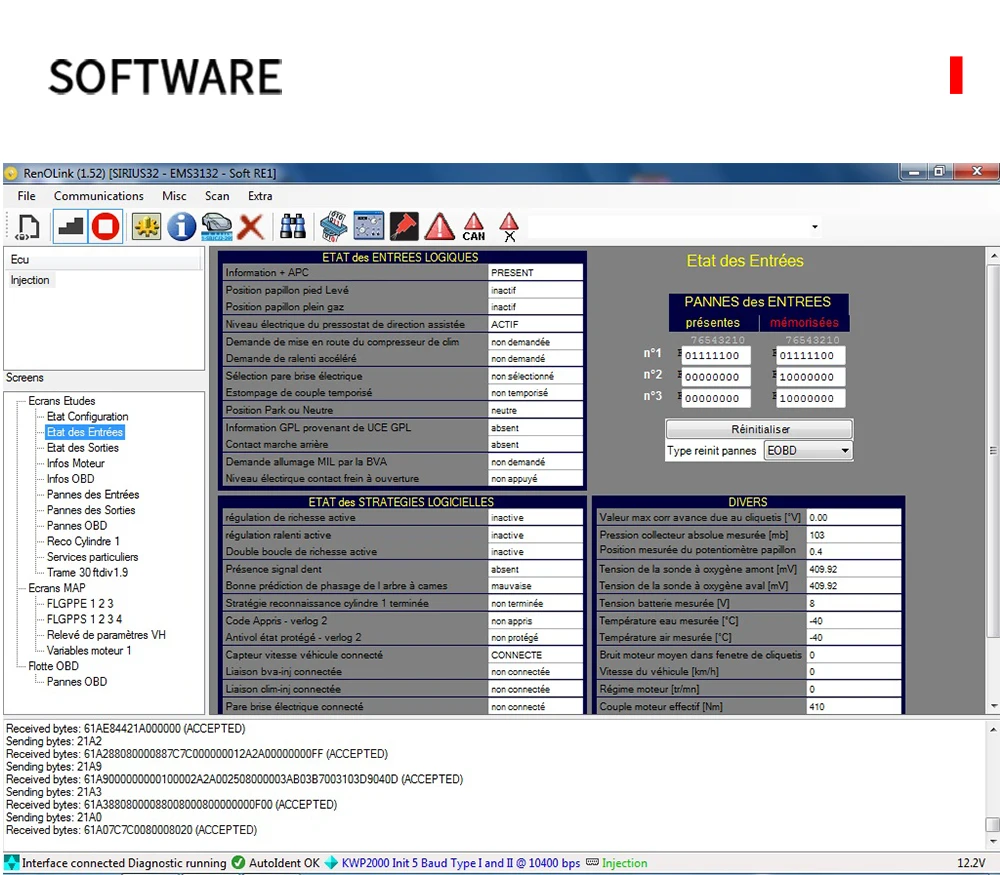This screenshot has width=1000, height=875.
Task: Stop diagnostic with the red stop icon
Action: pos(106,226)
